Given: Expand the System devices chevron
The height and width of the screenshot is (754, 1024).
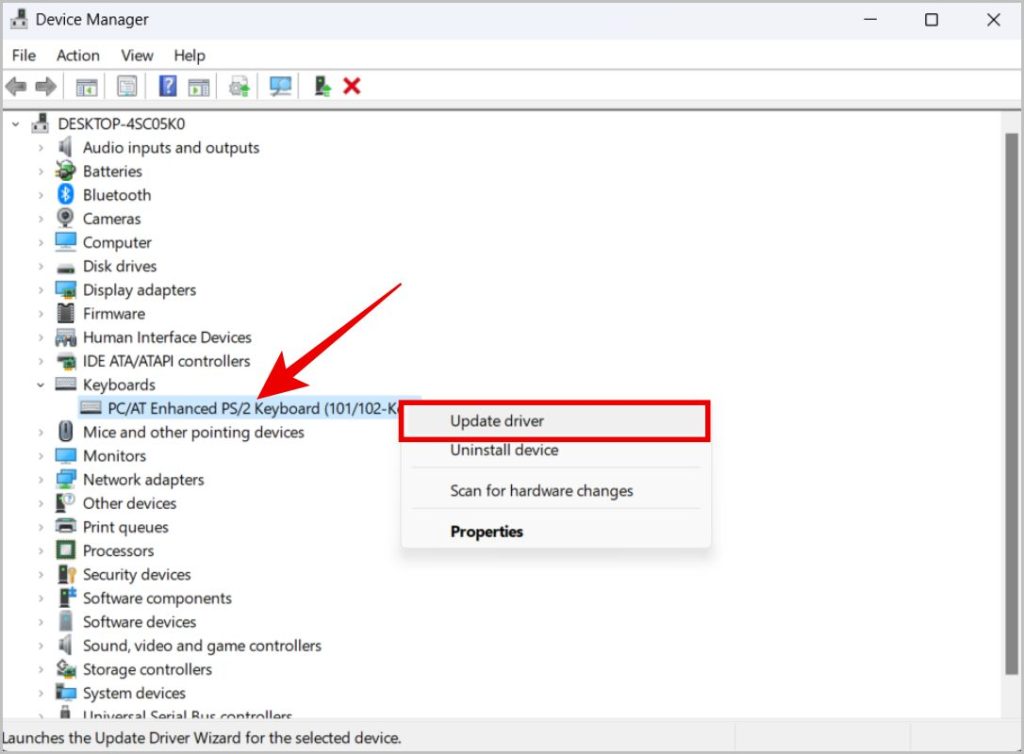Looking at the screenshot, I should [40, 693].
